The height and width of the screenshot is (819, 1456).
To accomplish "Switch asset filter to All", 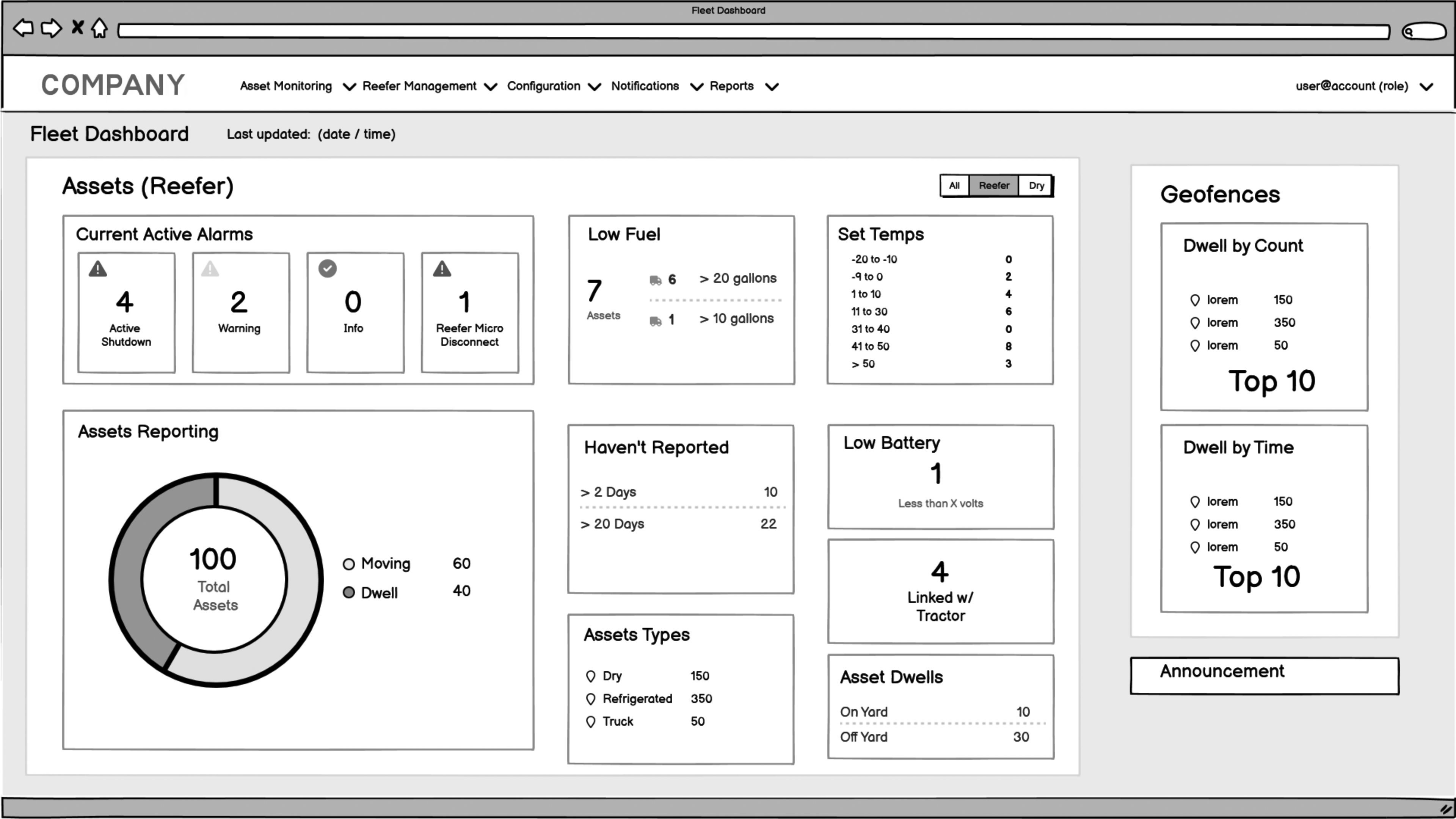I will coord(954,185).
